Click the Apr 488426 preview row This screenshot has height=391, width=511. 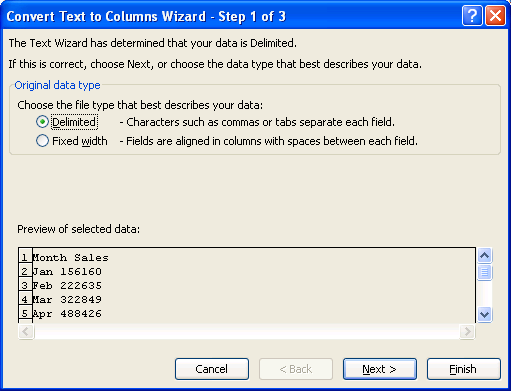67,314
